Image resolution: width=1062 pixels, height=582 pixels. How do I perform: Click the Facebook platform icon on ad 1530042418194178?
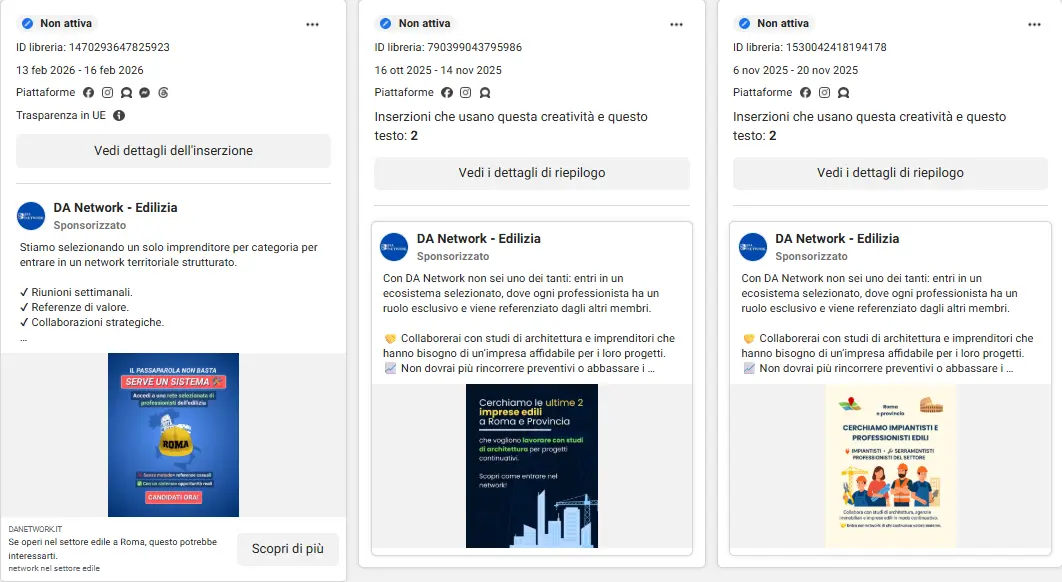point(805,93)
